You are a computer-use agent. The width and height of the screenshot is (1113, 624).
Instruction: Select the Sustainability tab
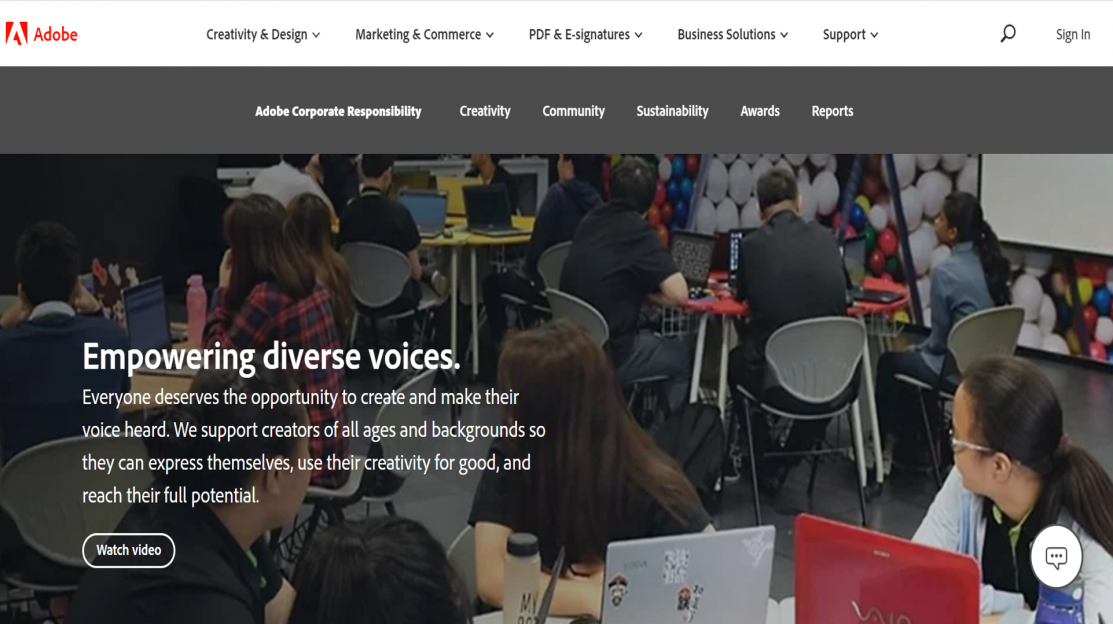point(672,111)
